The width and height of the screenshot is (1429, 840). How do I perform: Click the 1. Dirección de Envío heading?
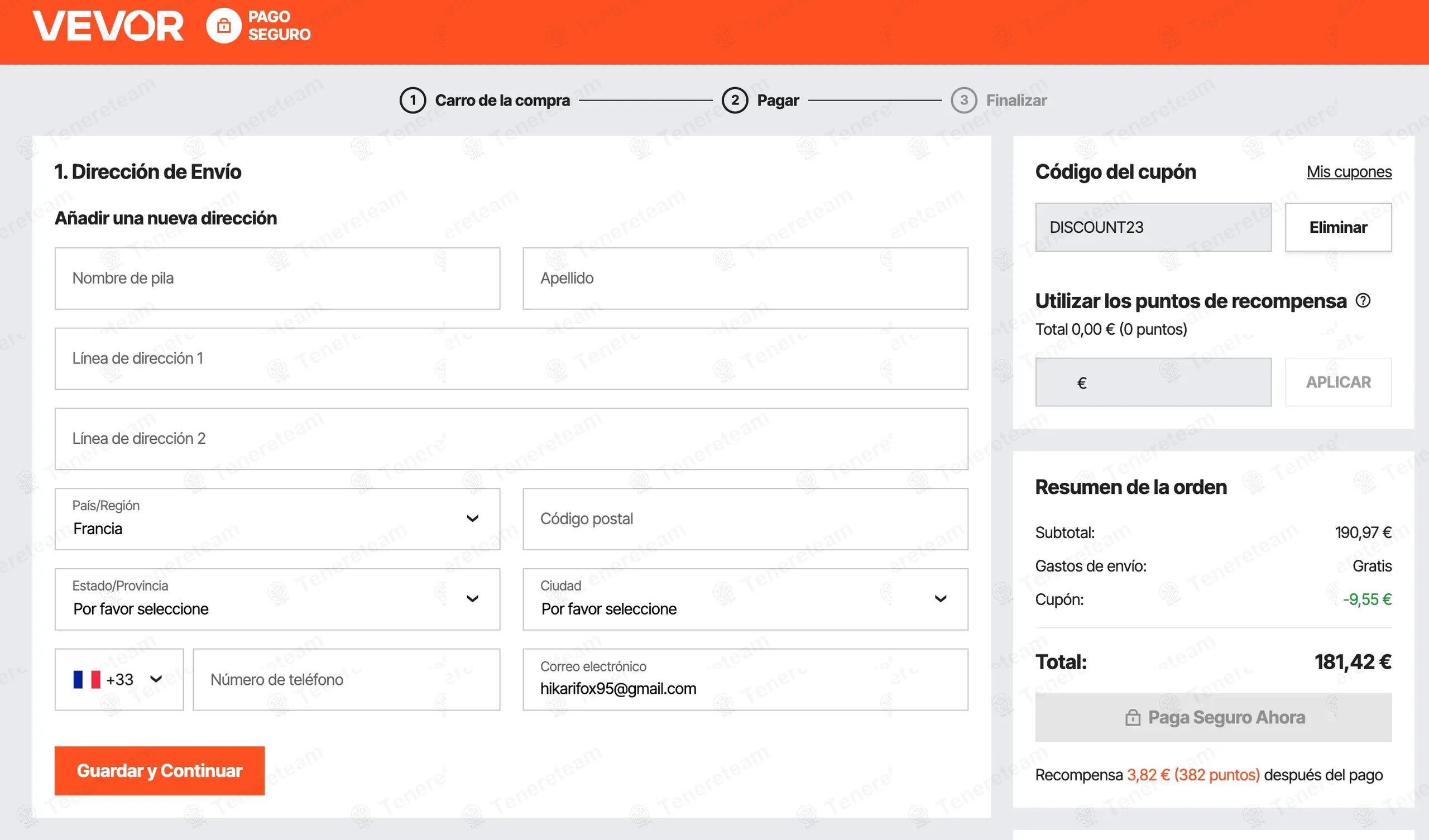pos(148,172)
